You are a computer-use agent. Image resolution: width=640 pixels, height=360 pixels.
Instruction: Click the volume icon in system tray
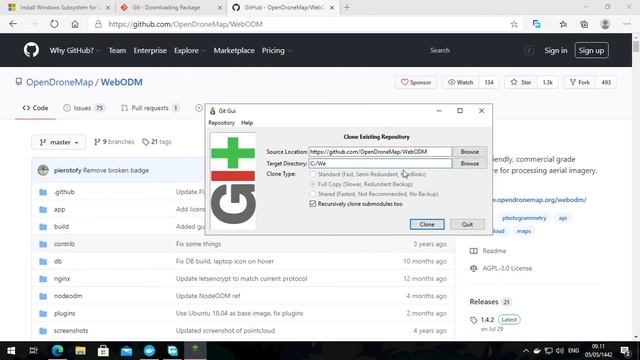click(x=560, y=351)
